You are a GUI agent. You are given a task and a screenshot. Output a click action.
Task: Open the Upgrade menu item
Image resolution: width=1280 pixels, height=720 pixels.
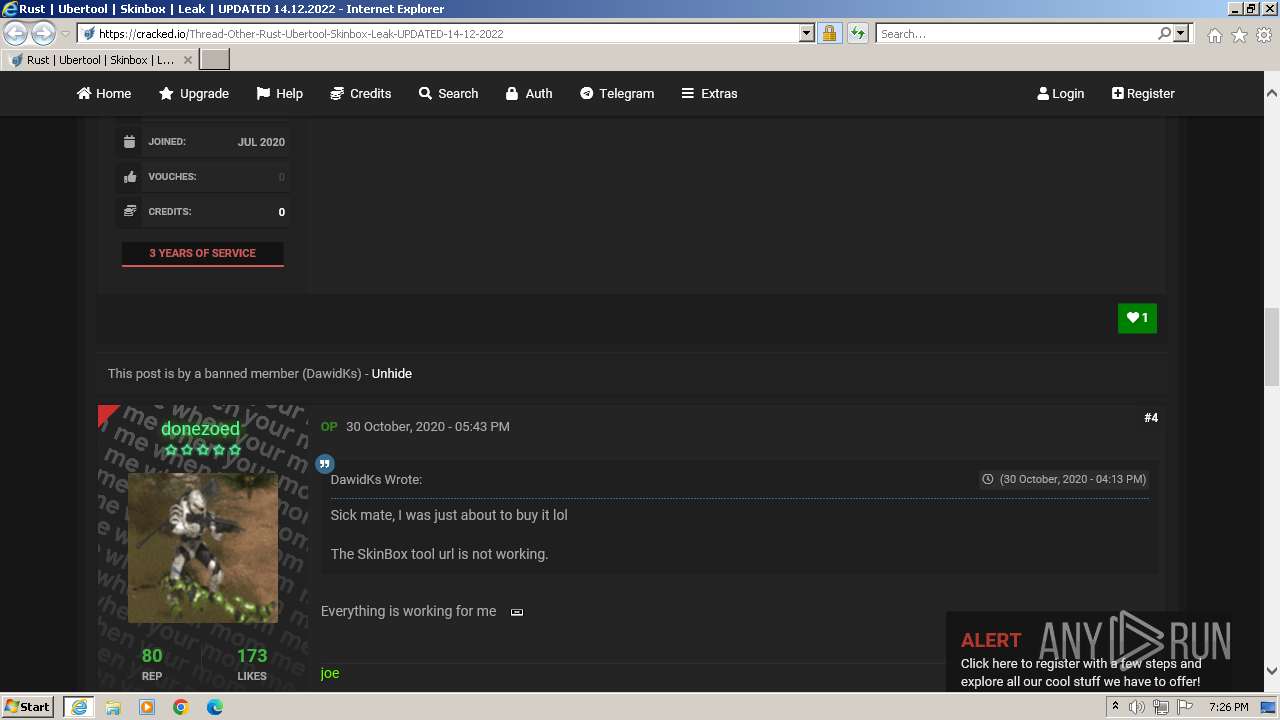[194, 93]
